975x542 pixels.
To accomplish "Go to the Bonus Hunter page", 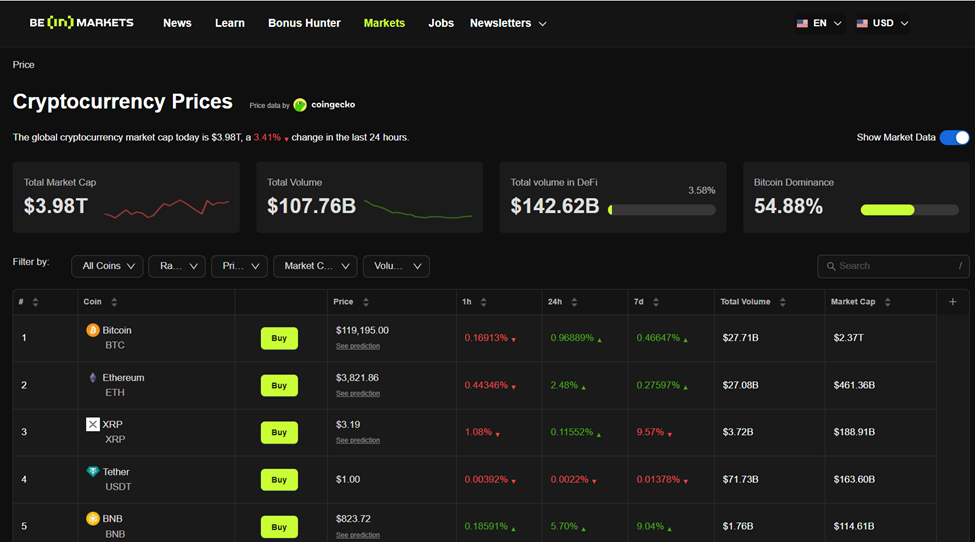I will tap(304, 23).
